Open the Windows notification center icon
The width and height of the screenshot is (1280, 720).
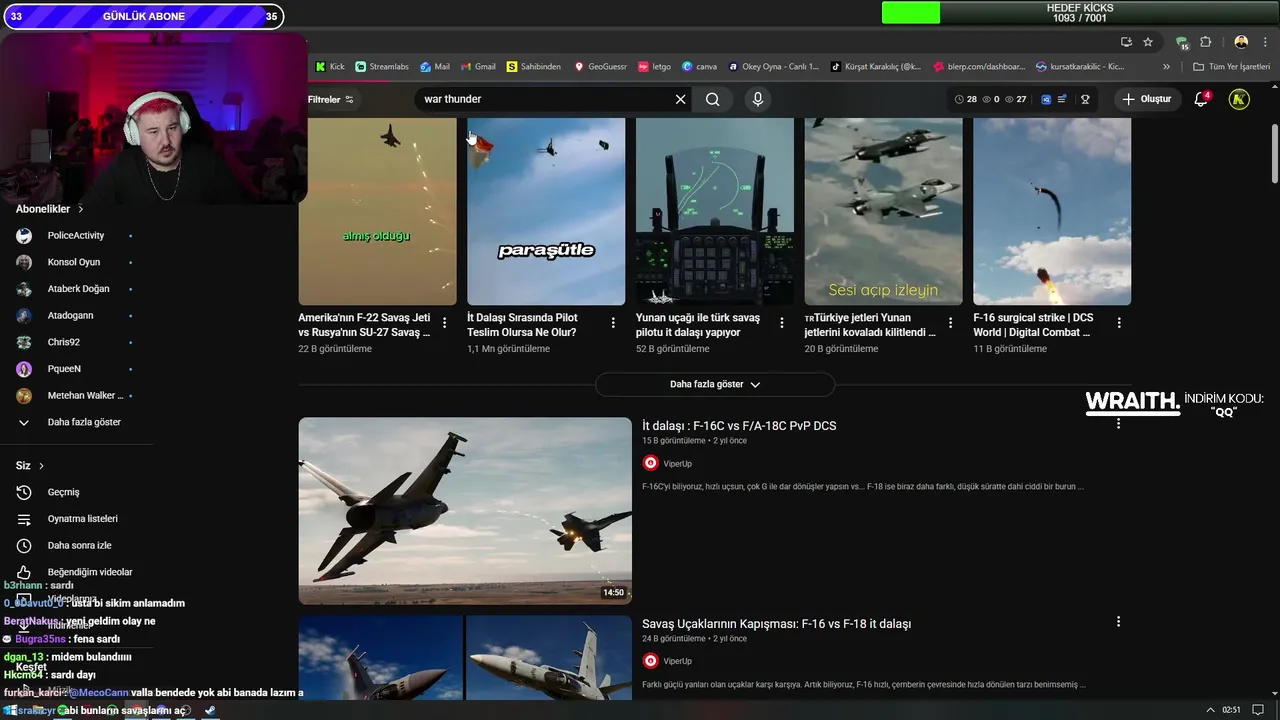(x=1258, y=710)
